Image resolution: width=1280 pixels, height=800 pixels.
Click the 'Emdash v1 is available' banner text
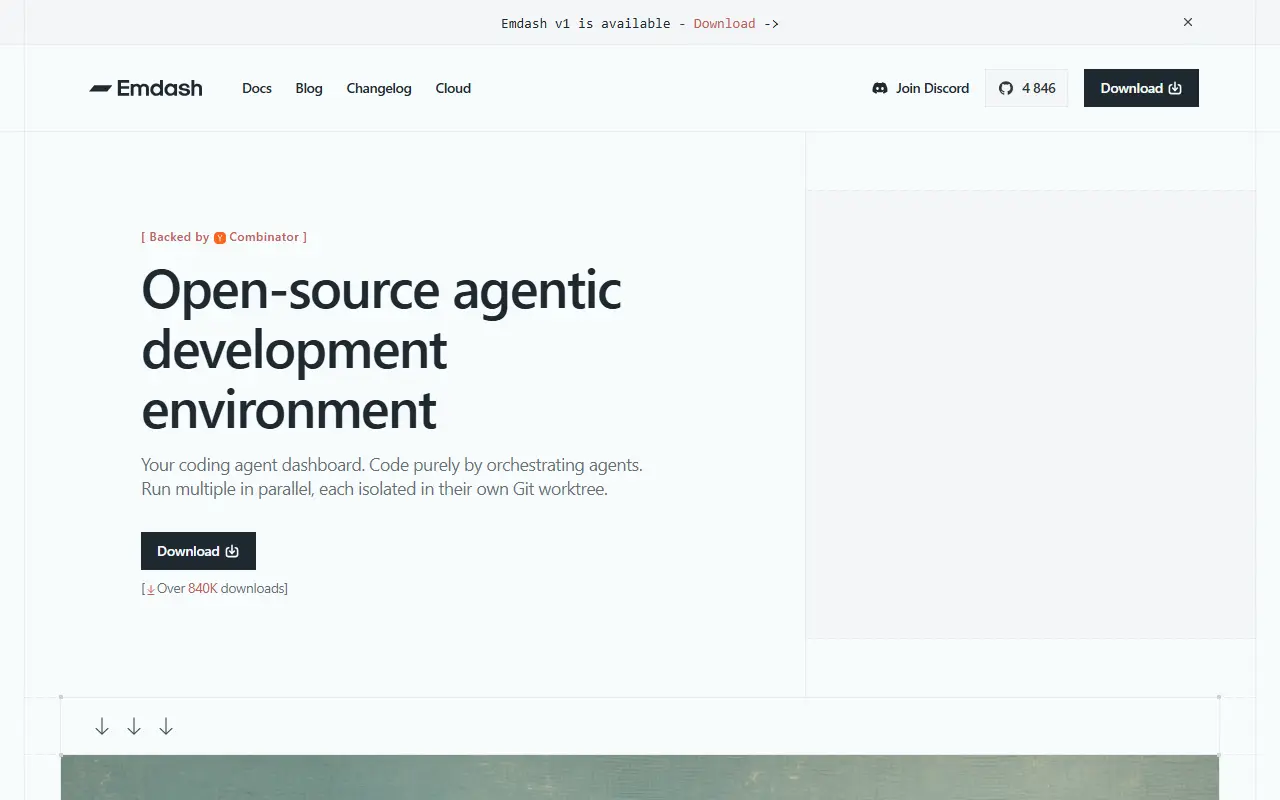[586, 23]
